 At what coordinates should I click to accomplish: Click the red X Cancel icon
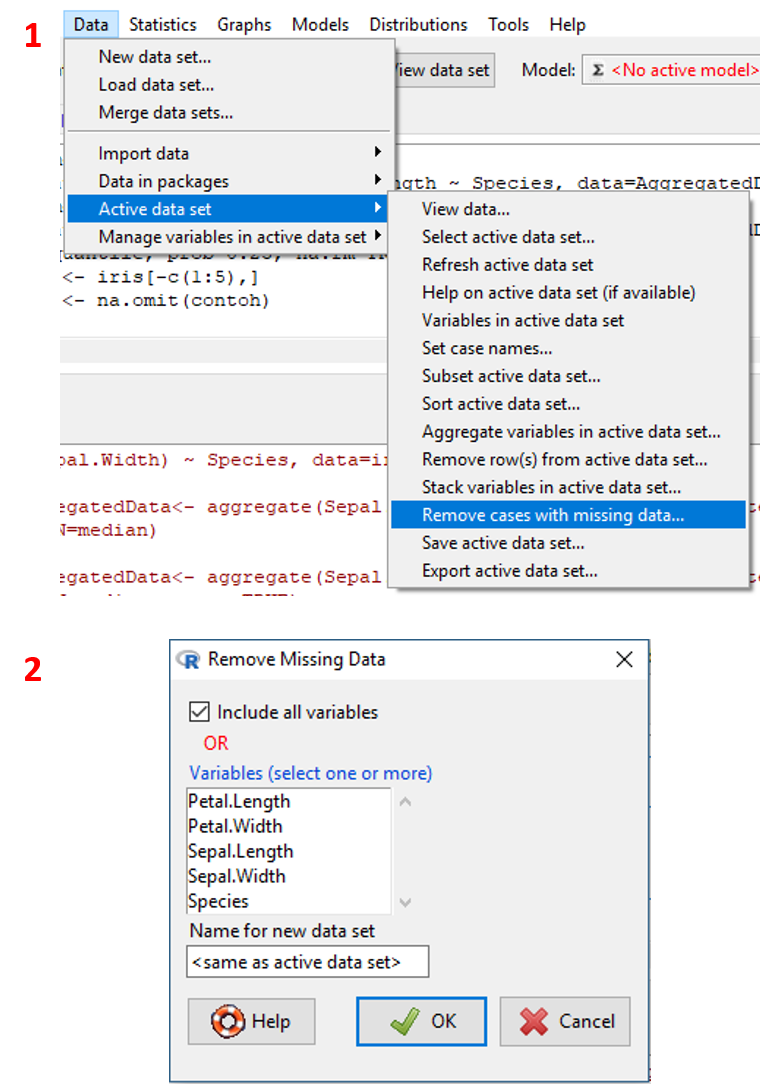tap(535, 1021)
